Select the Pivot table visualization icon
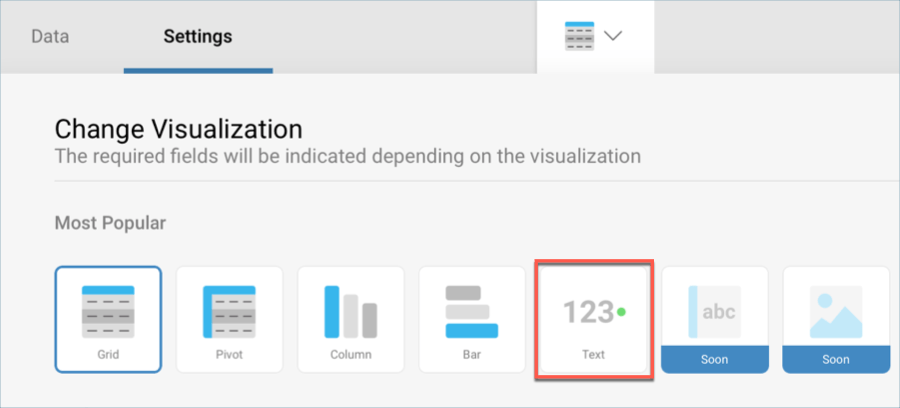The image size is (900, 408). click(229, 312)
